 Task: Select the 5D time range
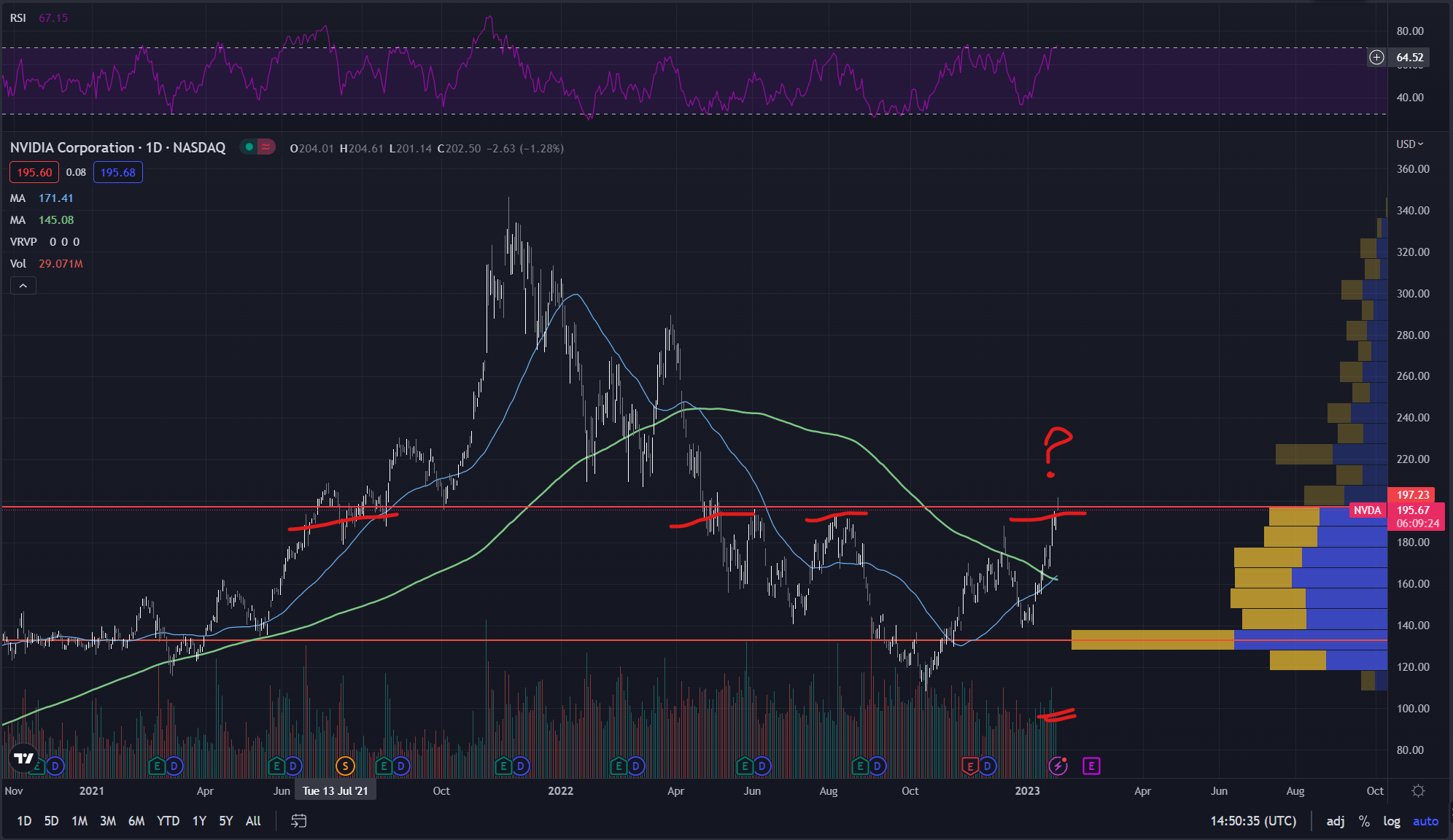tap(51, 821)
